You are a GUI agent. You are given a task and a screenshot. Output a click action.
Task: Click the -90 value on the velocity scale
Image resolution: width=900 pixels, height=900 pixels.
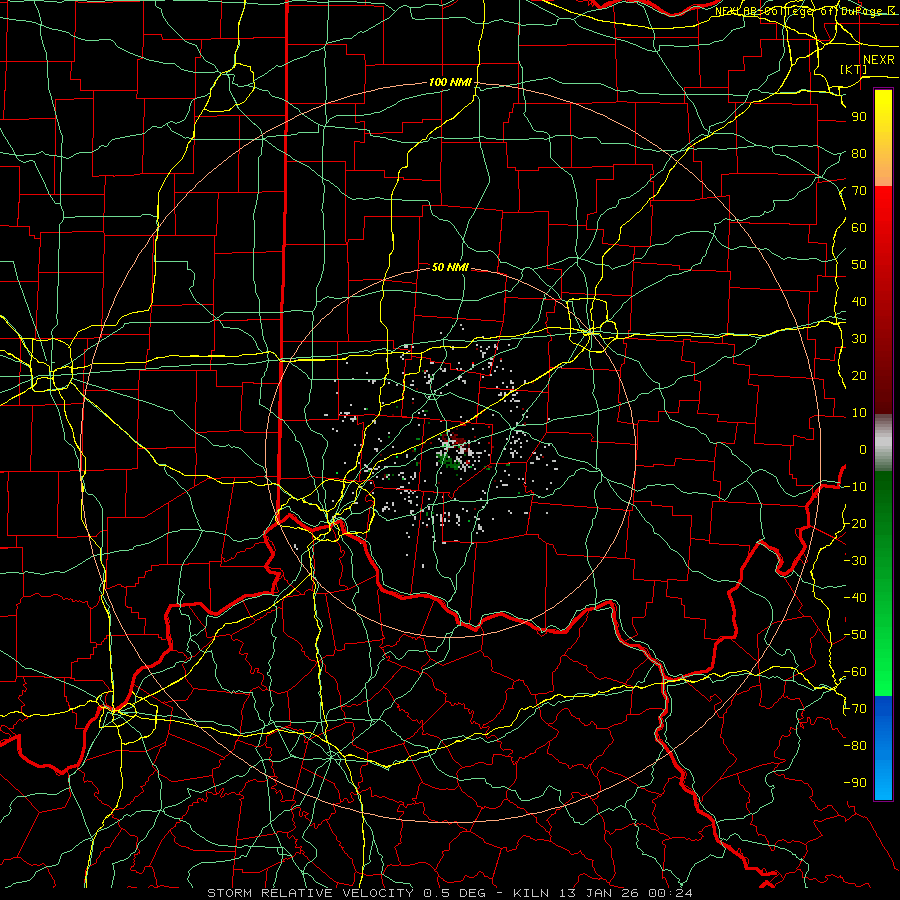coord(855,783)
